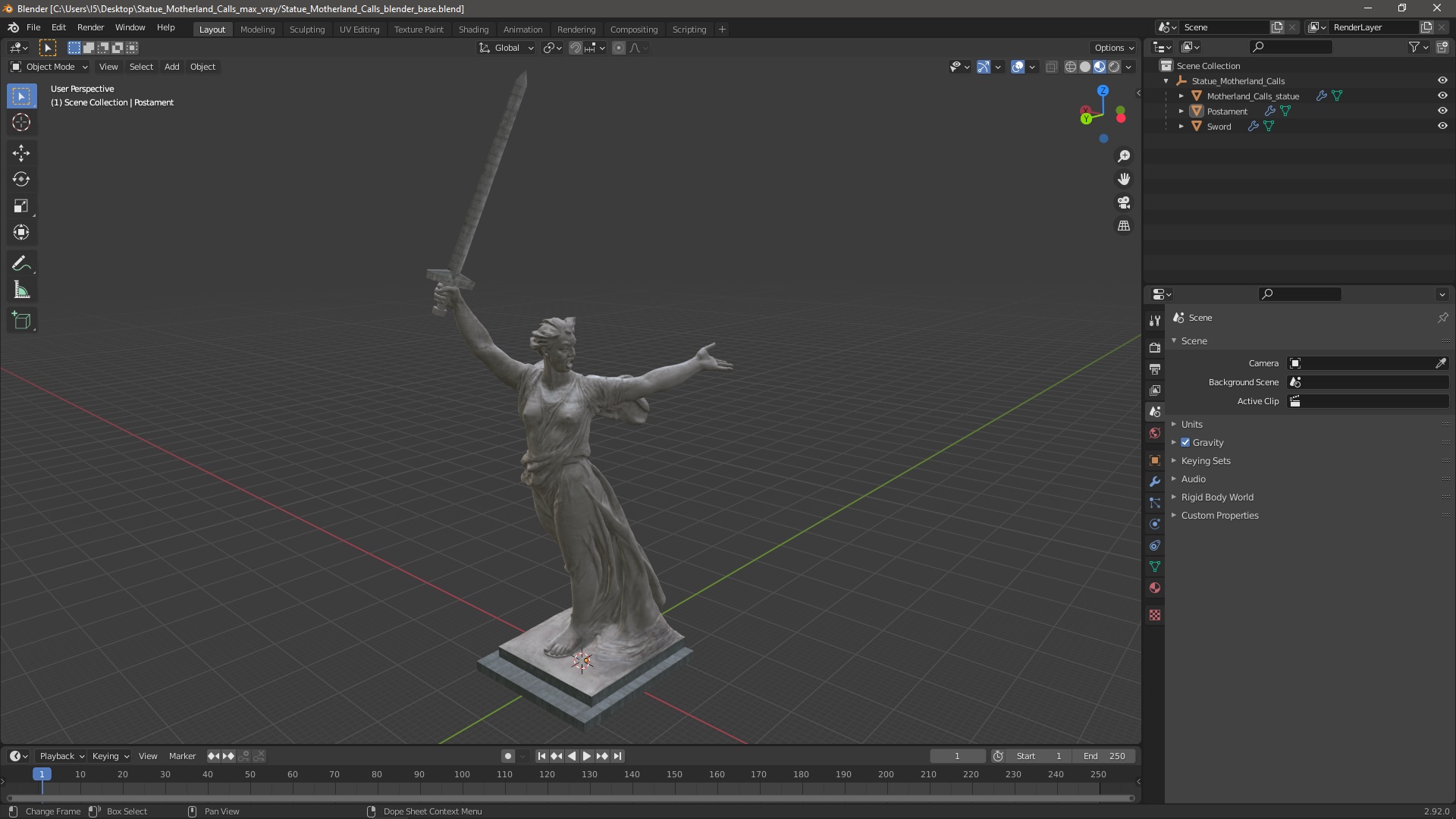Select the Annotate tool
Viewport: 1456px width, 819px height.
pyautogui.click(x=21, y=264)
